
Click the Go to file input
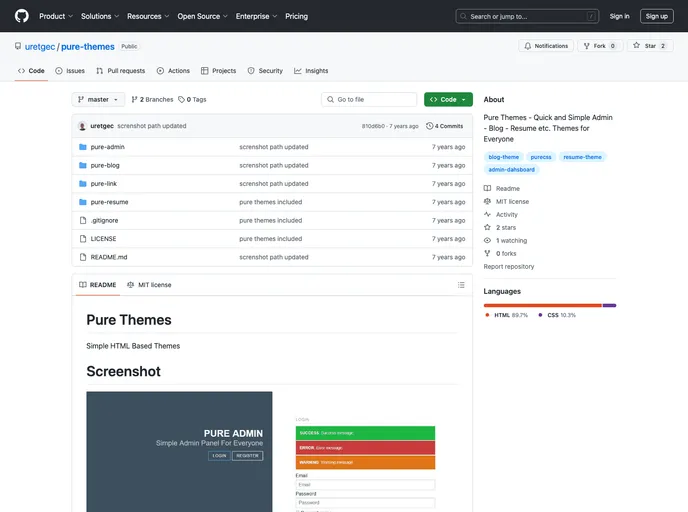(369, 100)
